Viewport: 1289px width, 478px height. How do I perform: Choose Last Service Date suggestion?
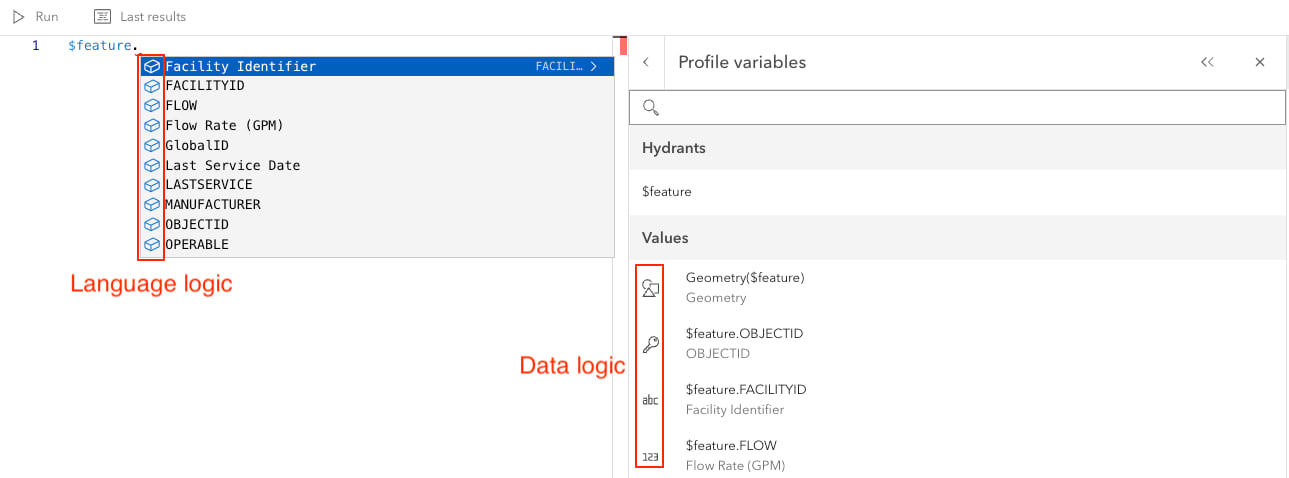click(232, 165)
